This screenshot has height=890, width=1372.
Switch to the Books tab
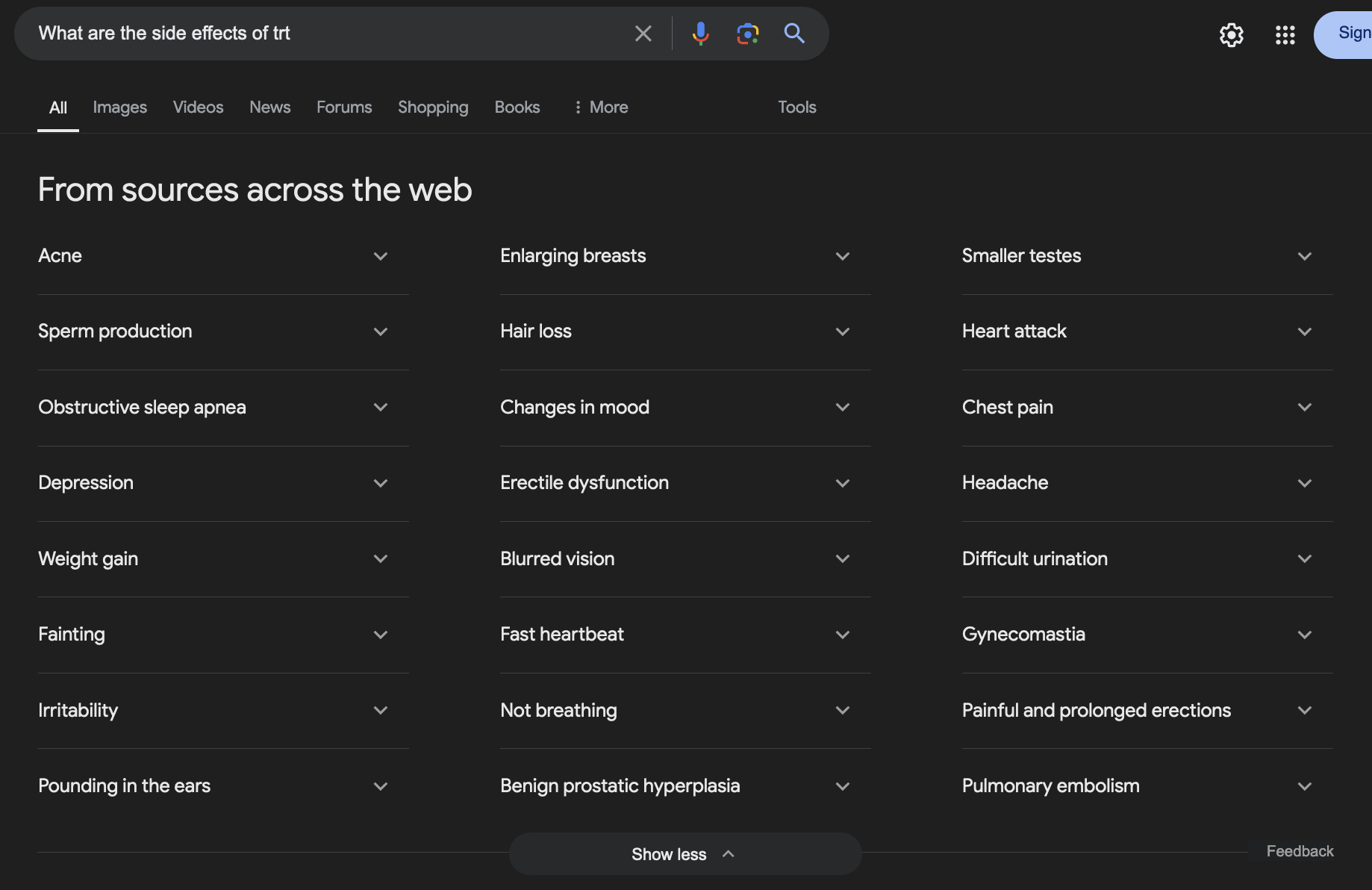click(517, 108)
